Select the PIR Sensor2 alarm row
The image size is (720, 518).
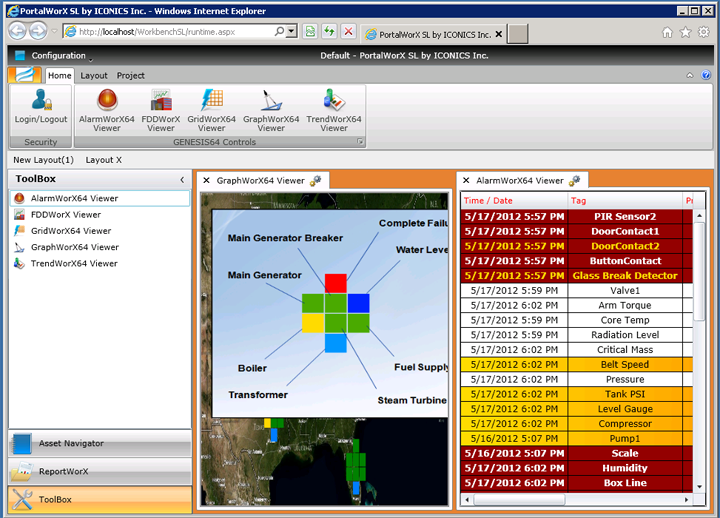pos(576,216)
